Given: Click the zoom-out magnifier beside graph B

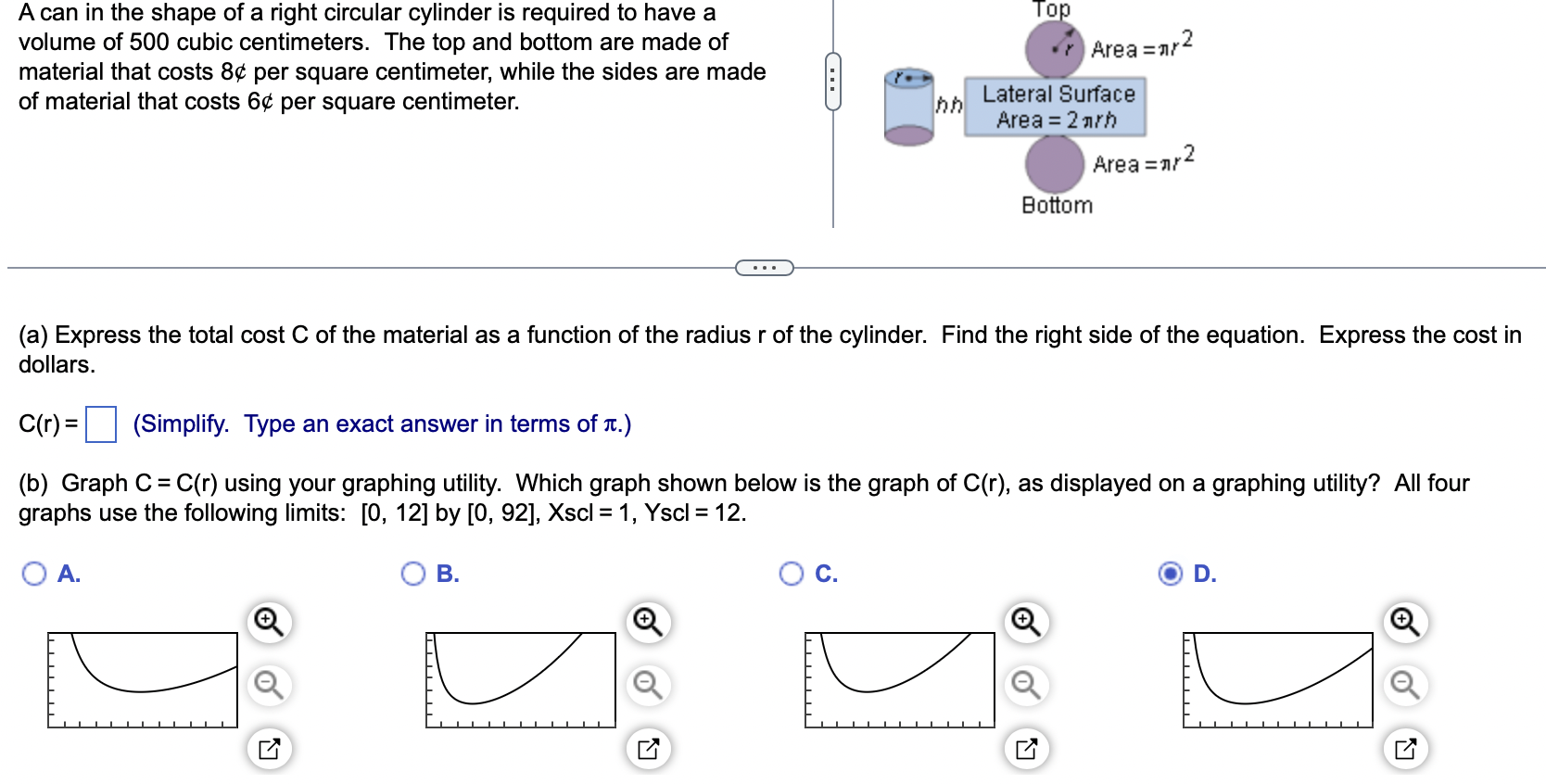Looking at the screenshot, I should click(x=646, y=683).
